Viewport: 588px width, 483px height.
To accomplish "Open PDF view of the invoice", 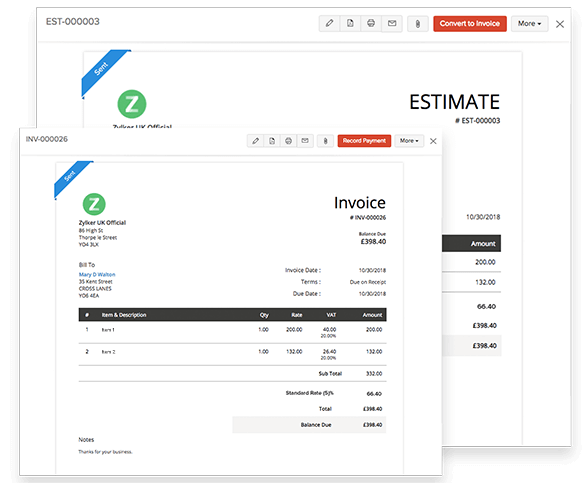I will pos(272,141).
